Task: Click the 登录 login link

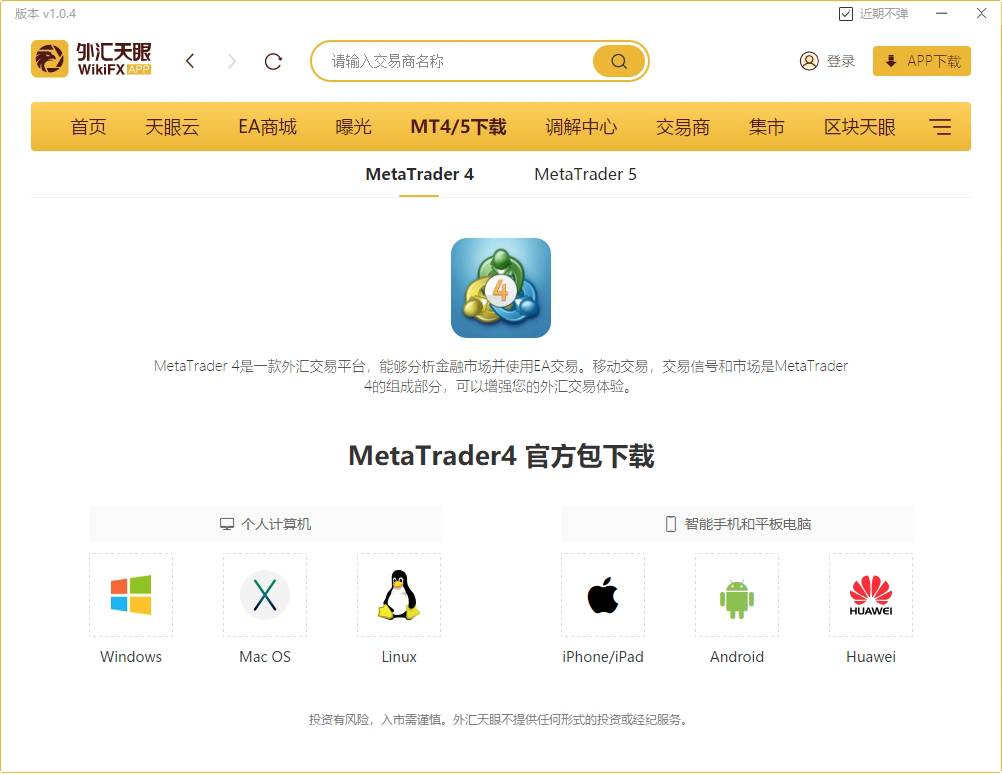Action: click(840, 61)
